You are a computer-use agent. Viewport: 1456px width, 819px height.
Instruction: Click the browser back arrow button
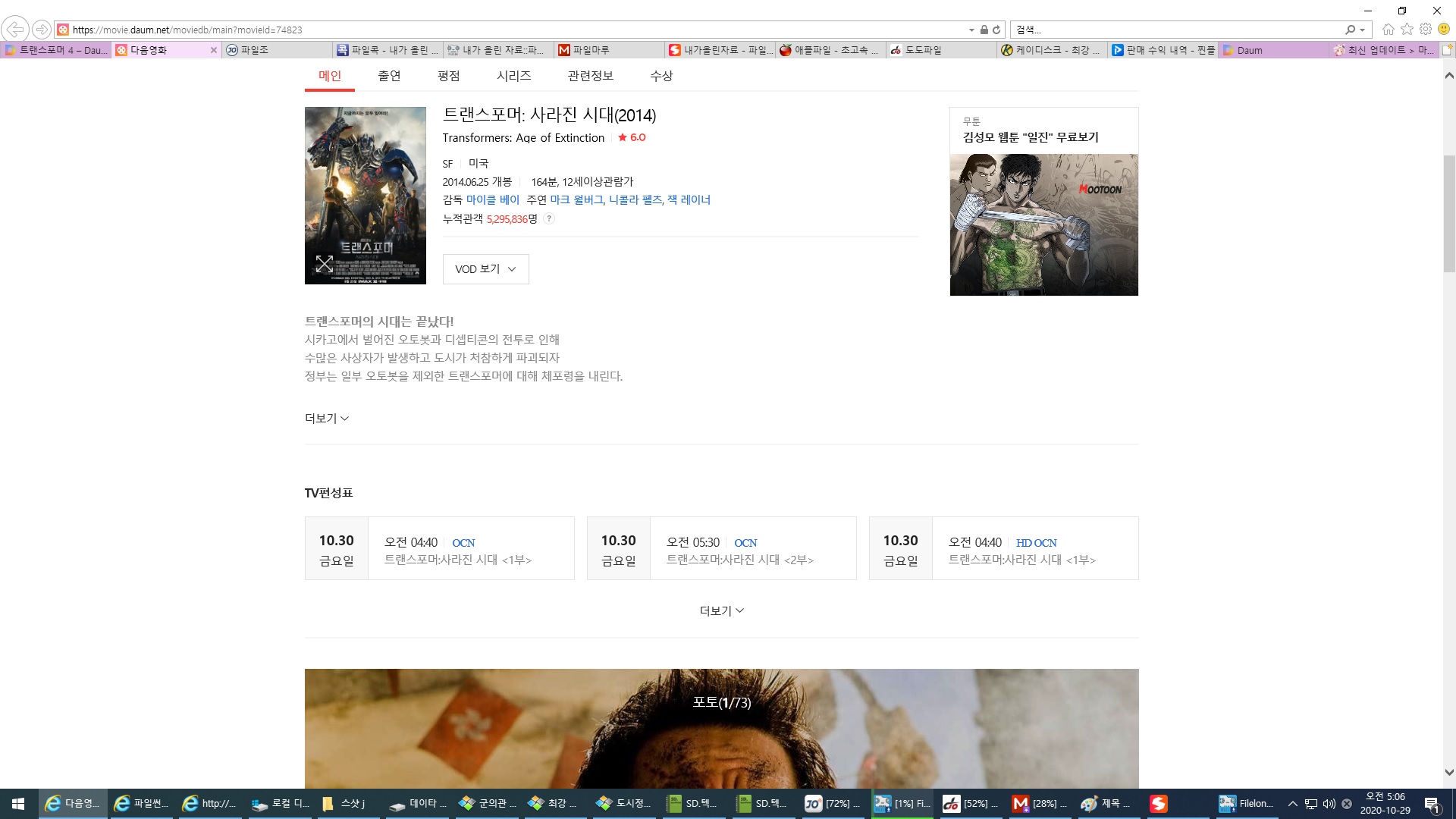(15, 30)
